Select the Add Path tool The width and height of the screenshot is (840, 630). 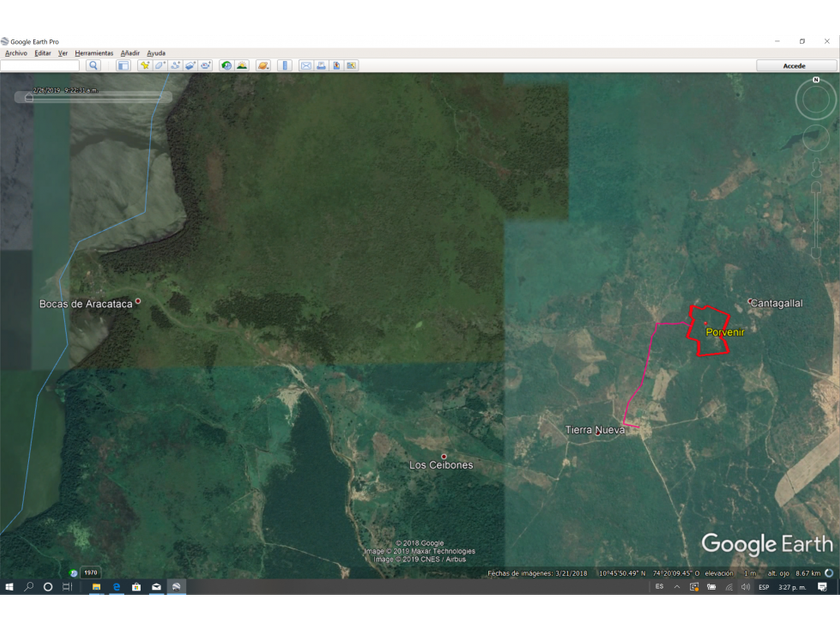click(x=175, y=65)
